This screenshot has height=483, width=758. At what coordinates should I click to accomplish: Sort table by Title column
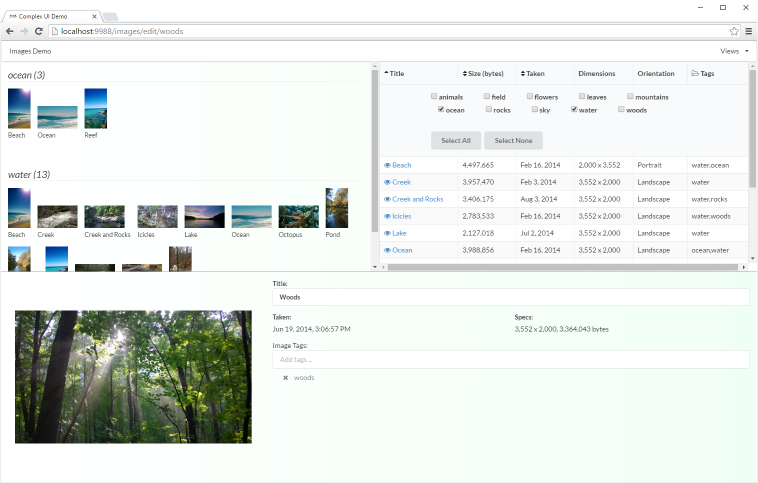(394, 73)
